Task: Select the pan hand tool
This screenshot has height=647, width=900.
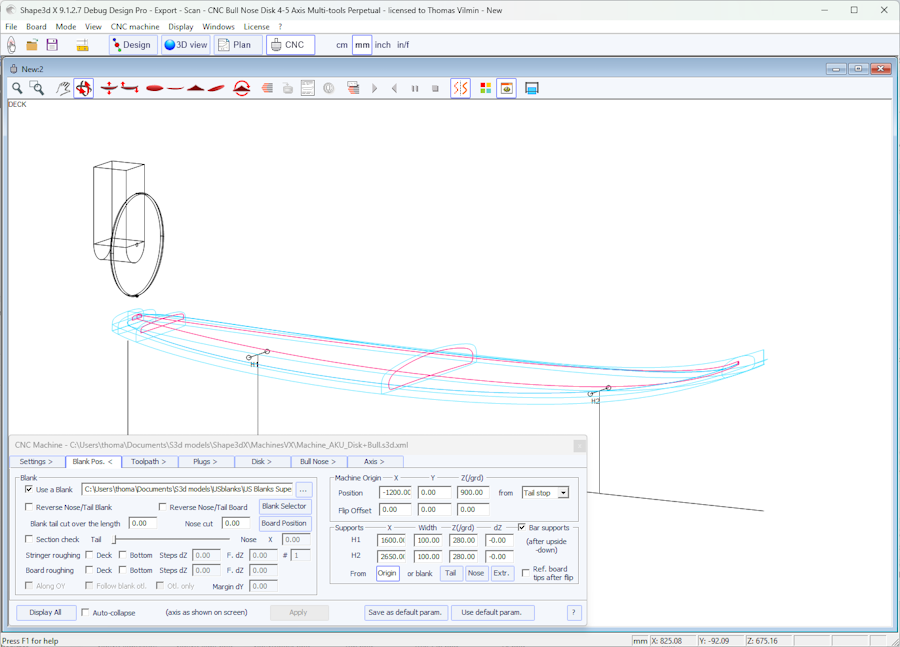Action: click(63, 89)
